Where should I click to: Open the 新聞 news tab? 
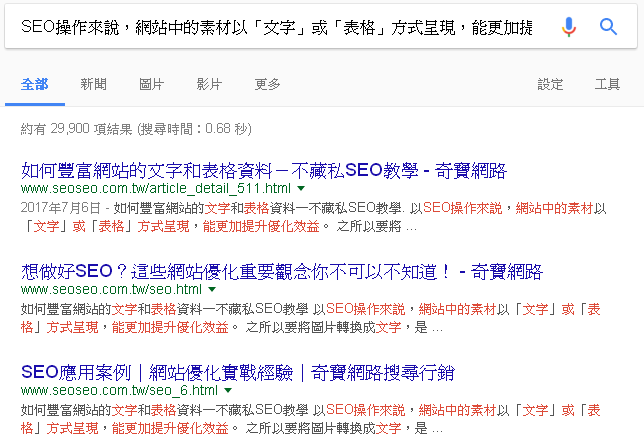[94, 84]
